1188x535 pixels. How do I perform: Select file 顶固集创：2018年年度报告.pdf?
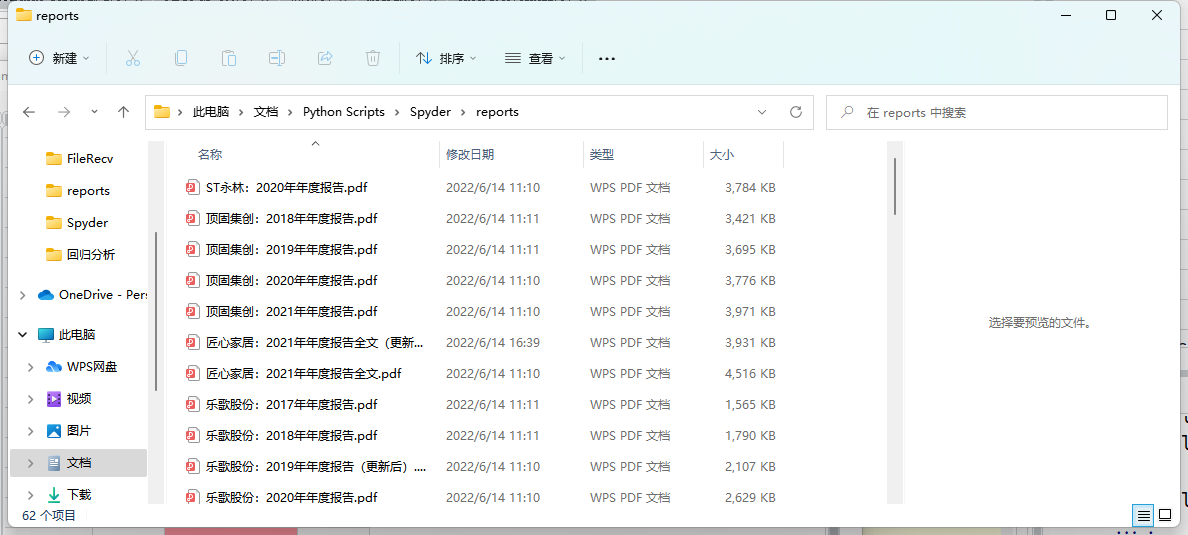click(291, 218)
